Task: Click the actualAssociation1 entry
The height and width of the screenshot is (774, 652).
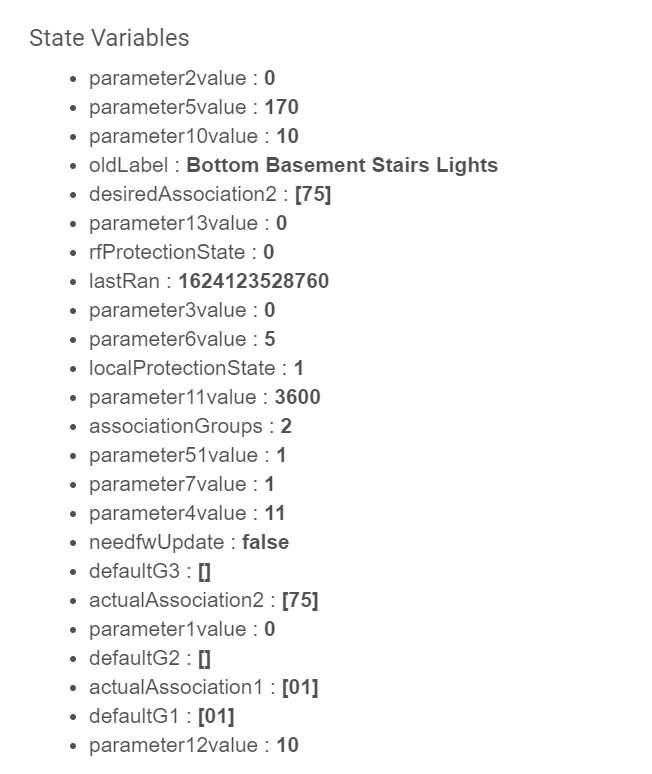Action: 204,688
